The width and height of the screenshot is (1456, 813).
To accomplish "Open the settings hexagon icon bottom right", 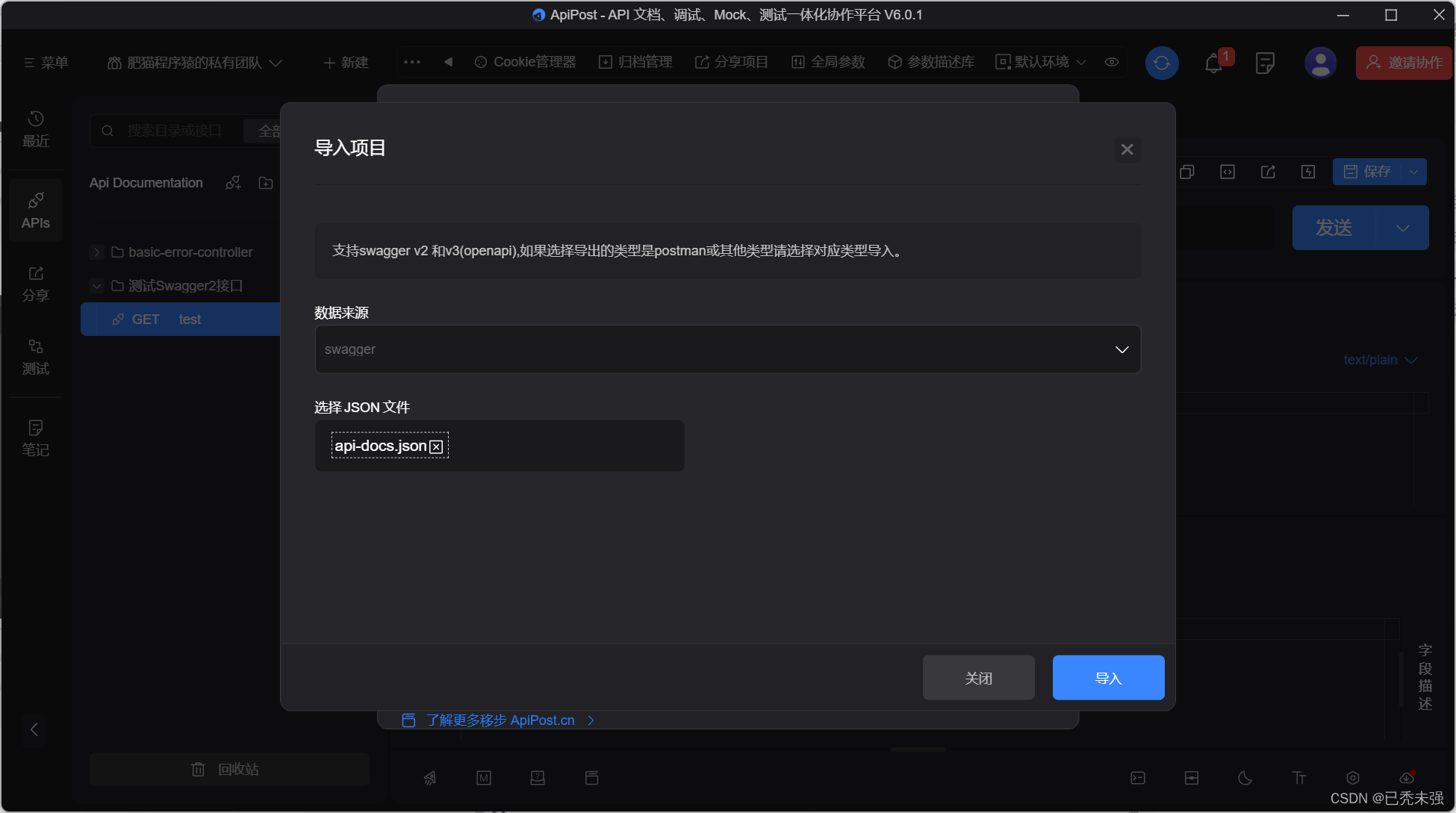I will (1353, 778).
